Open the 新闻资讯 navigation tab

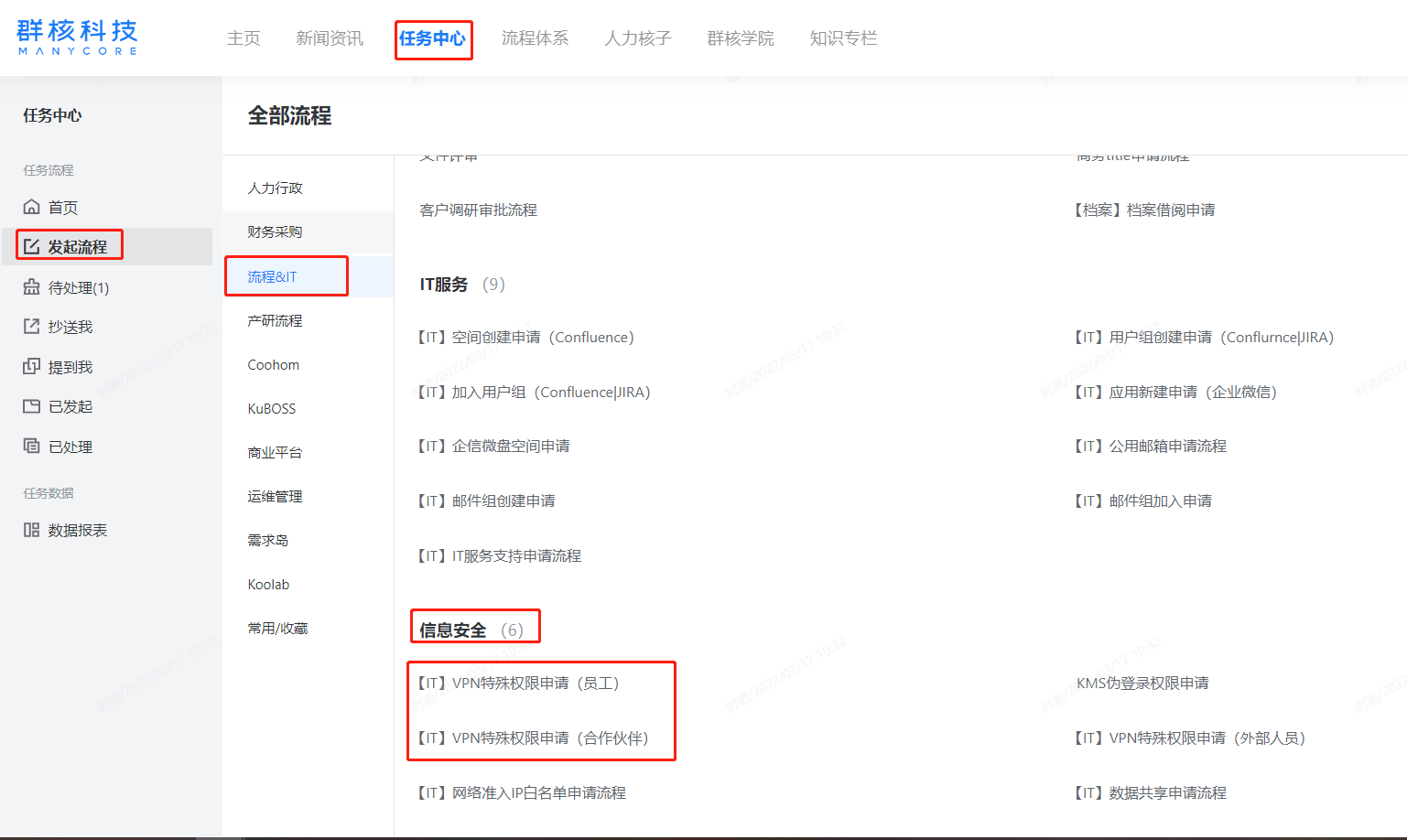coord(330,38)
